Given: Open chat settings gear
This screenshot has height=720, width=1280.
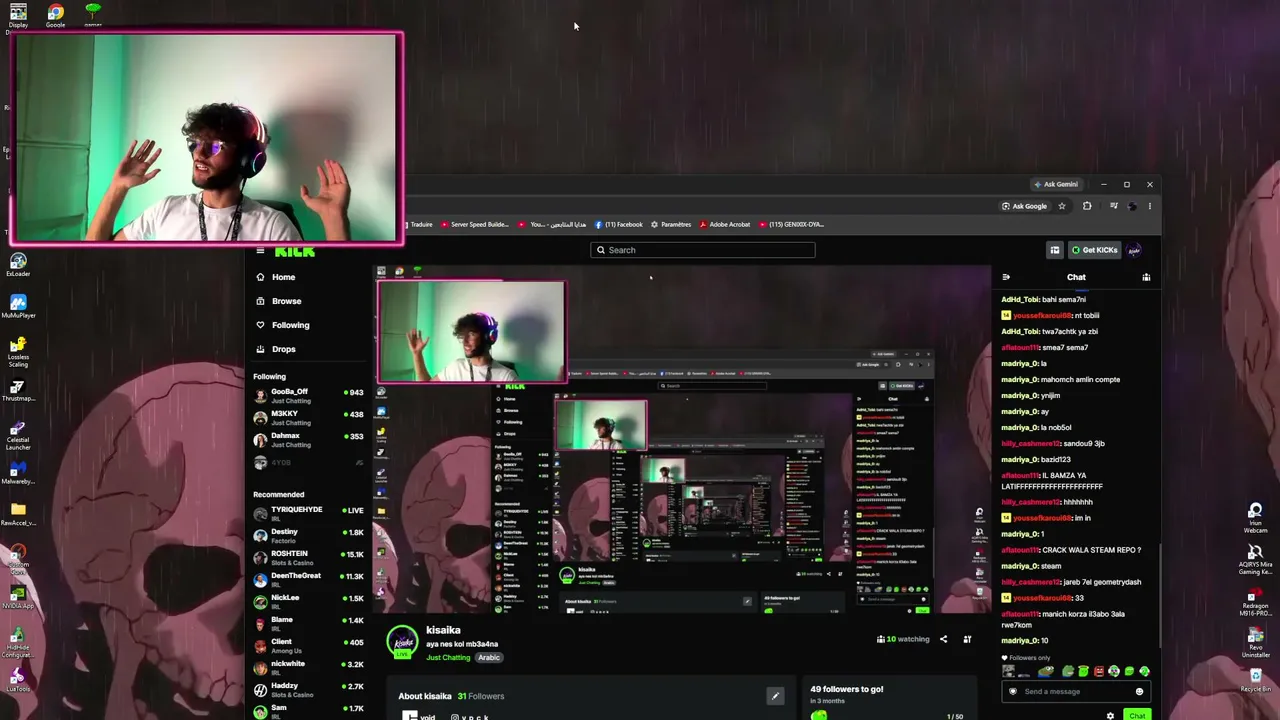Looking at the screenshot, I should (1110, 716).
